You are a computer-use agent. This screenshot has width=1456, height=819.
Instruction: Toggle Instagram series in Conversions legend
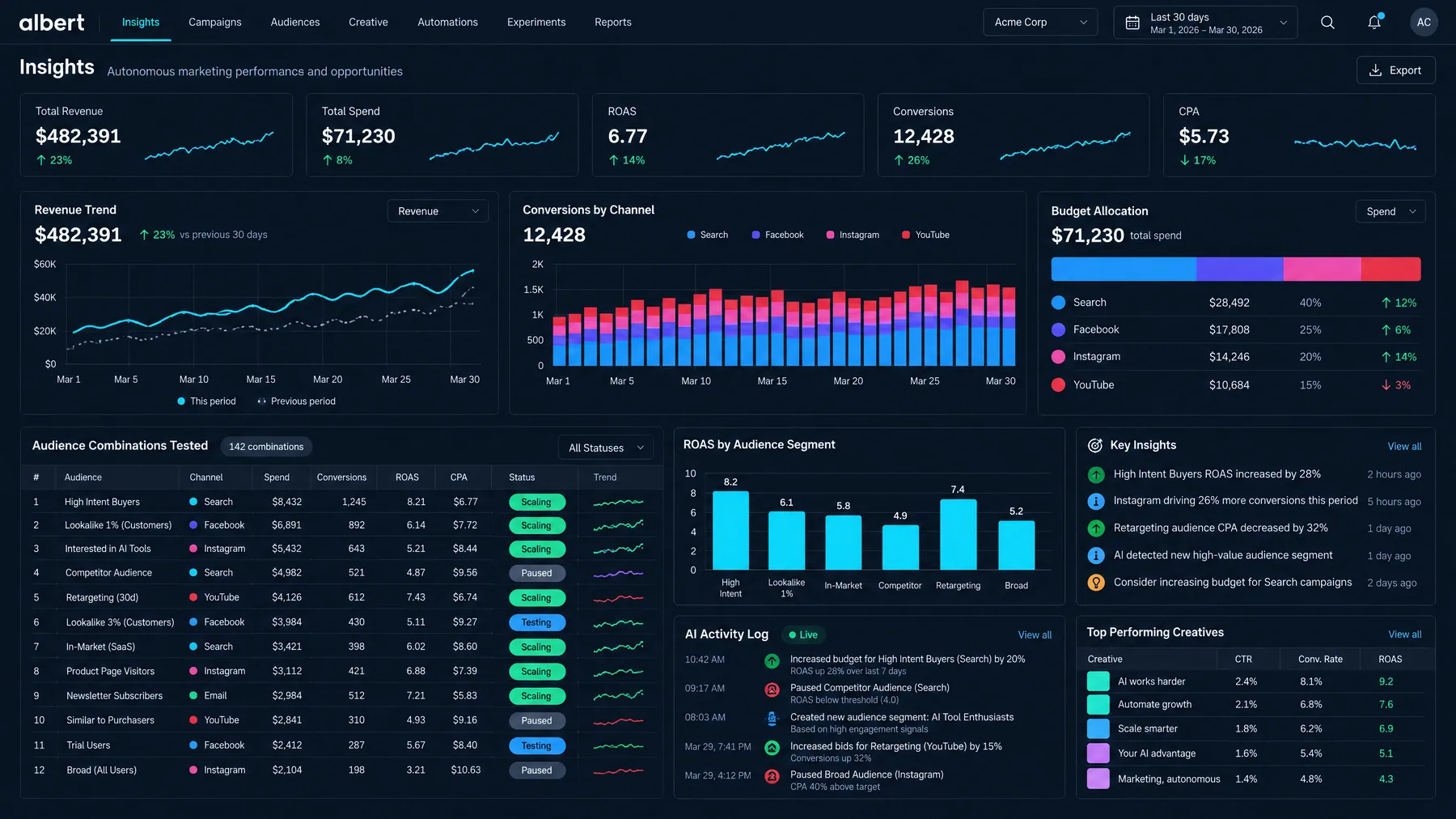coord(853,235)
